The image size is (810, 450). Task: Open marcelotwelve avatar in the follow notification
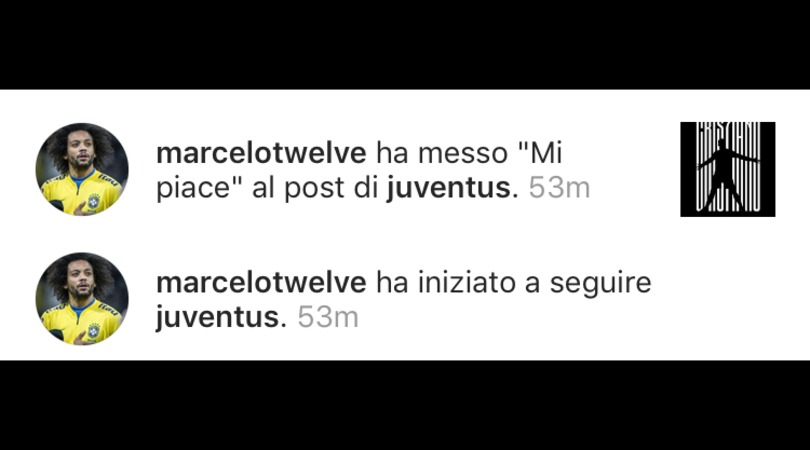click(x=82, y=299)
